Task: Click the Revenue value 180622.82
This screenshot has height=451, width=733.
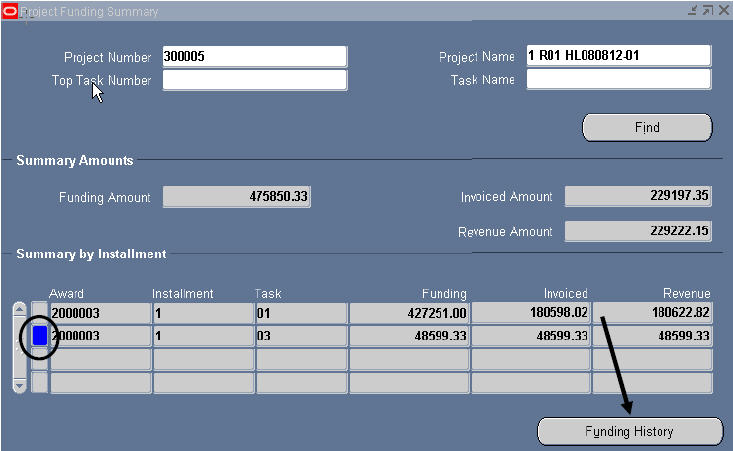Action: 653,312
